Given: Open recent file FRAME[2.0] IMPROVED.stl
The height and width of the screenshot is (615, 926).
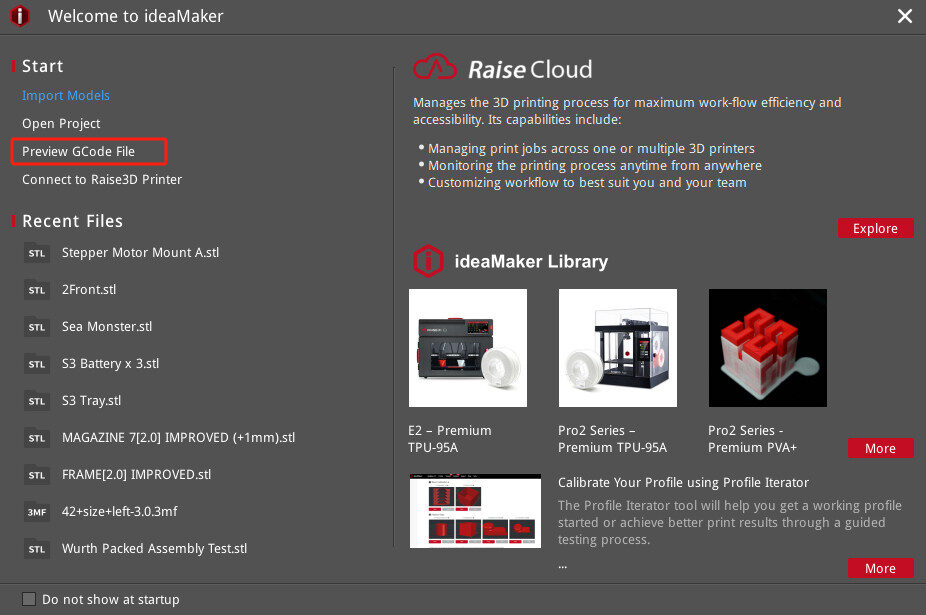Looking at the screenshot, I should [136, 475].
